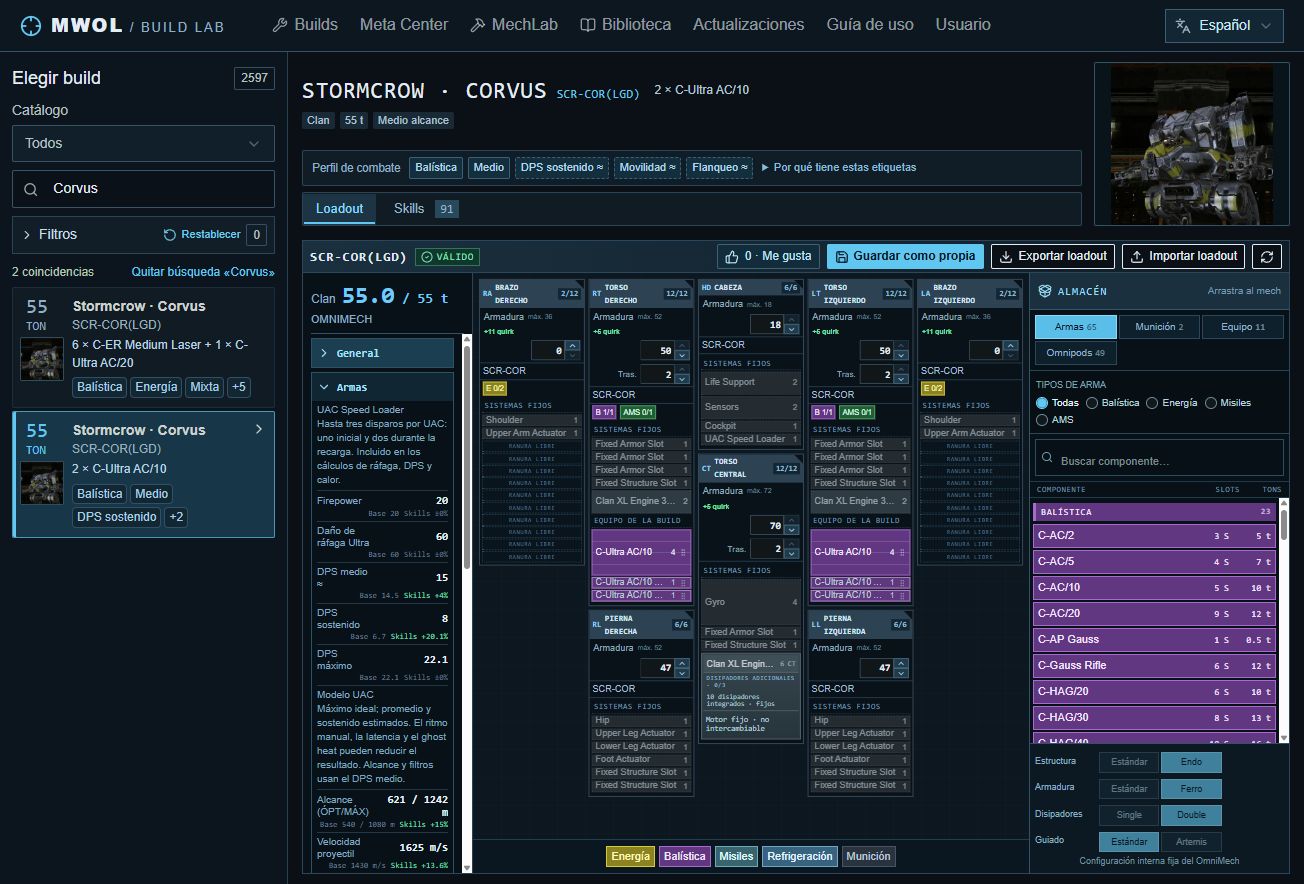Select Todas weapon type radio
The width and height of the screenshot is (1304, 884).
[x=1042, y=403]
